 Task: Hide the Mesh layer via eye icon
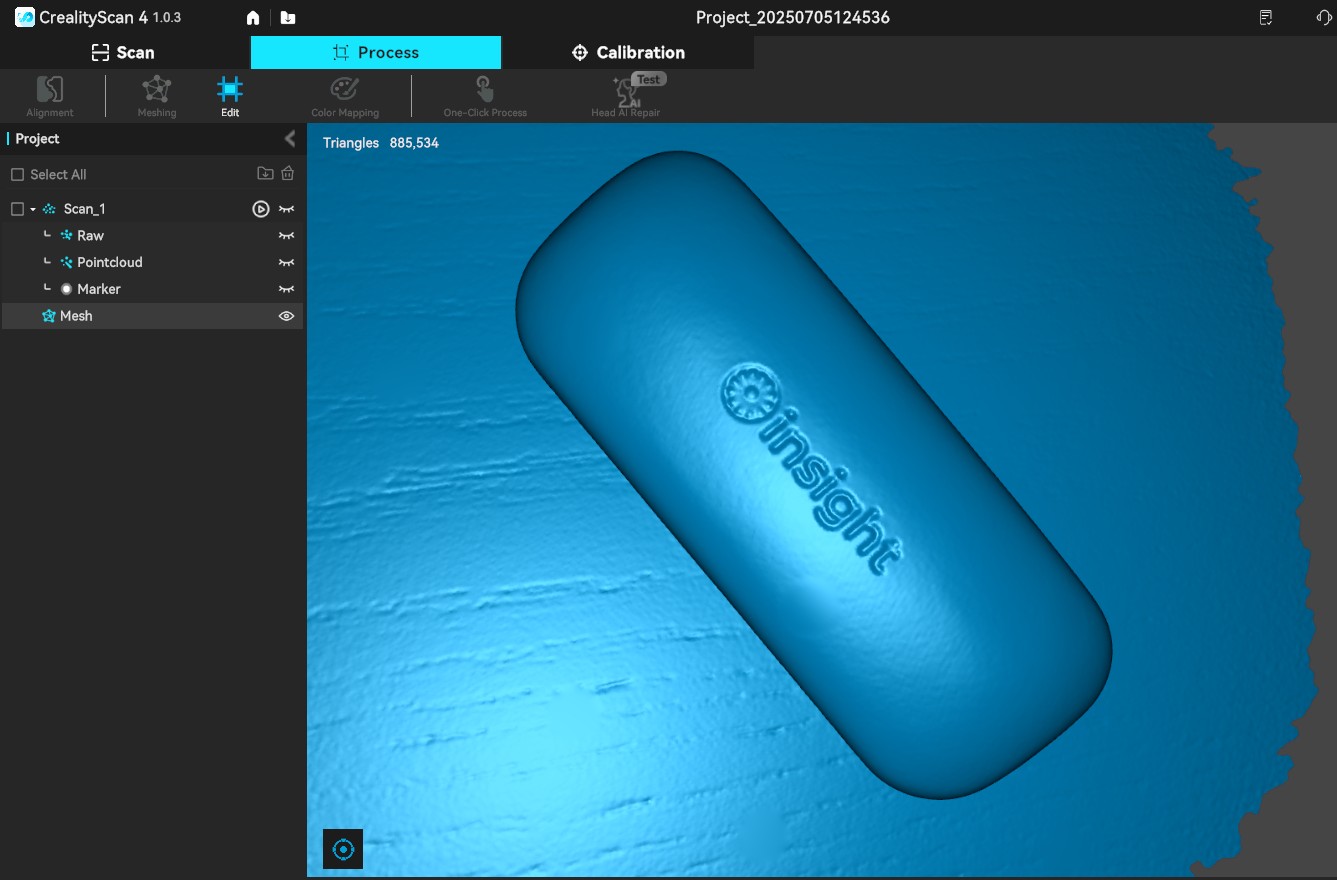coord(286,316)
